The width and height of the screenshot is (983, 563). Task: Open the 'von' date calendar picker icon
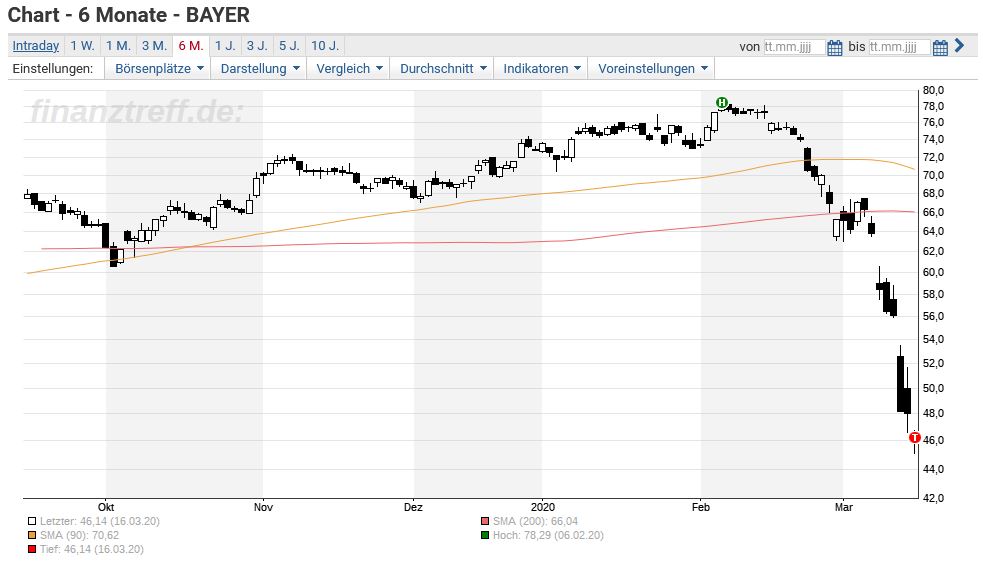(x=834, y=47)
